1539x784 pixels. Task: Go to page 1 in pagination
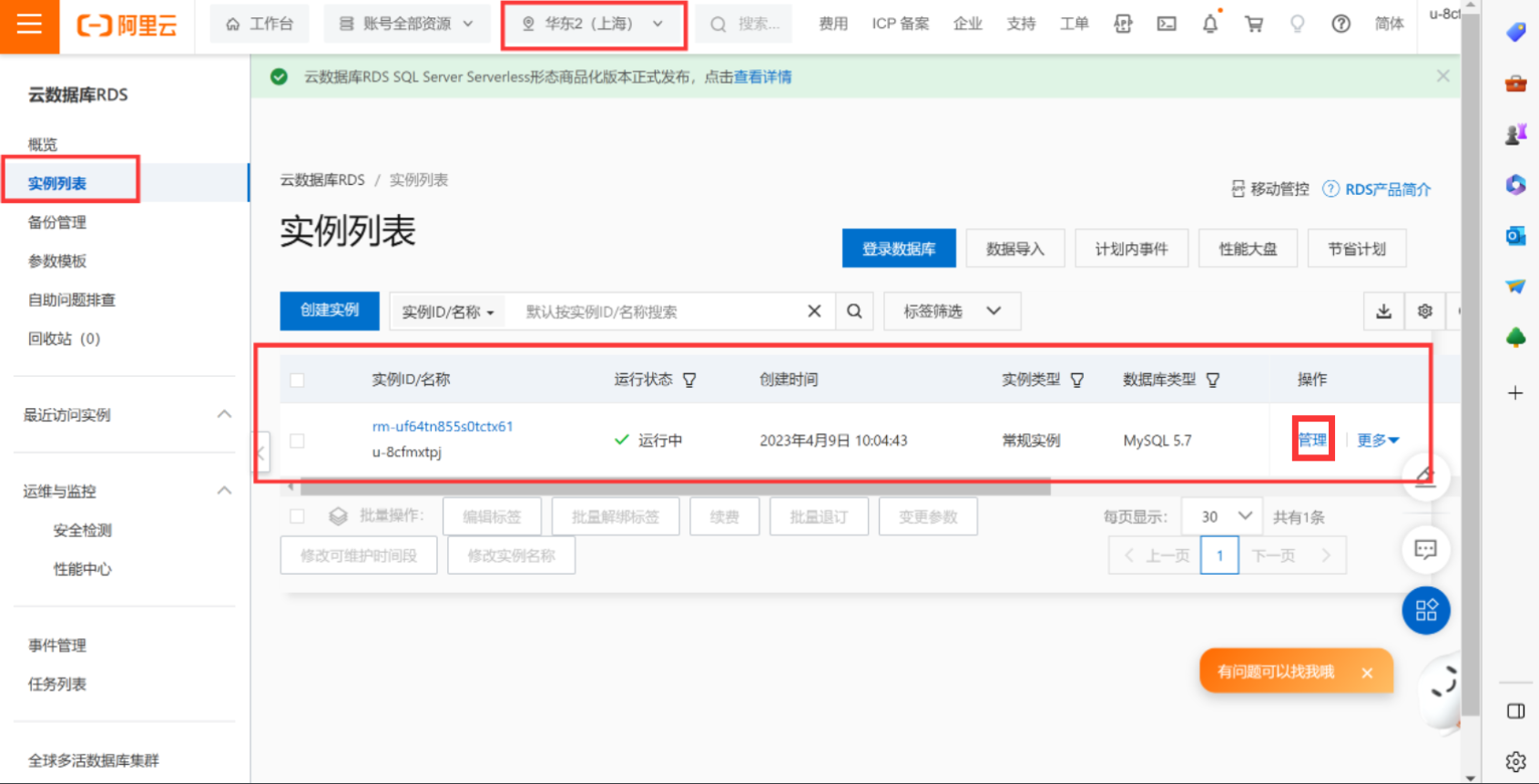[x=1219, y=555]
